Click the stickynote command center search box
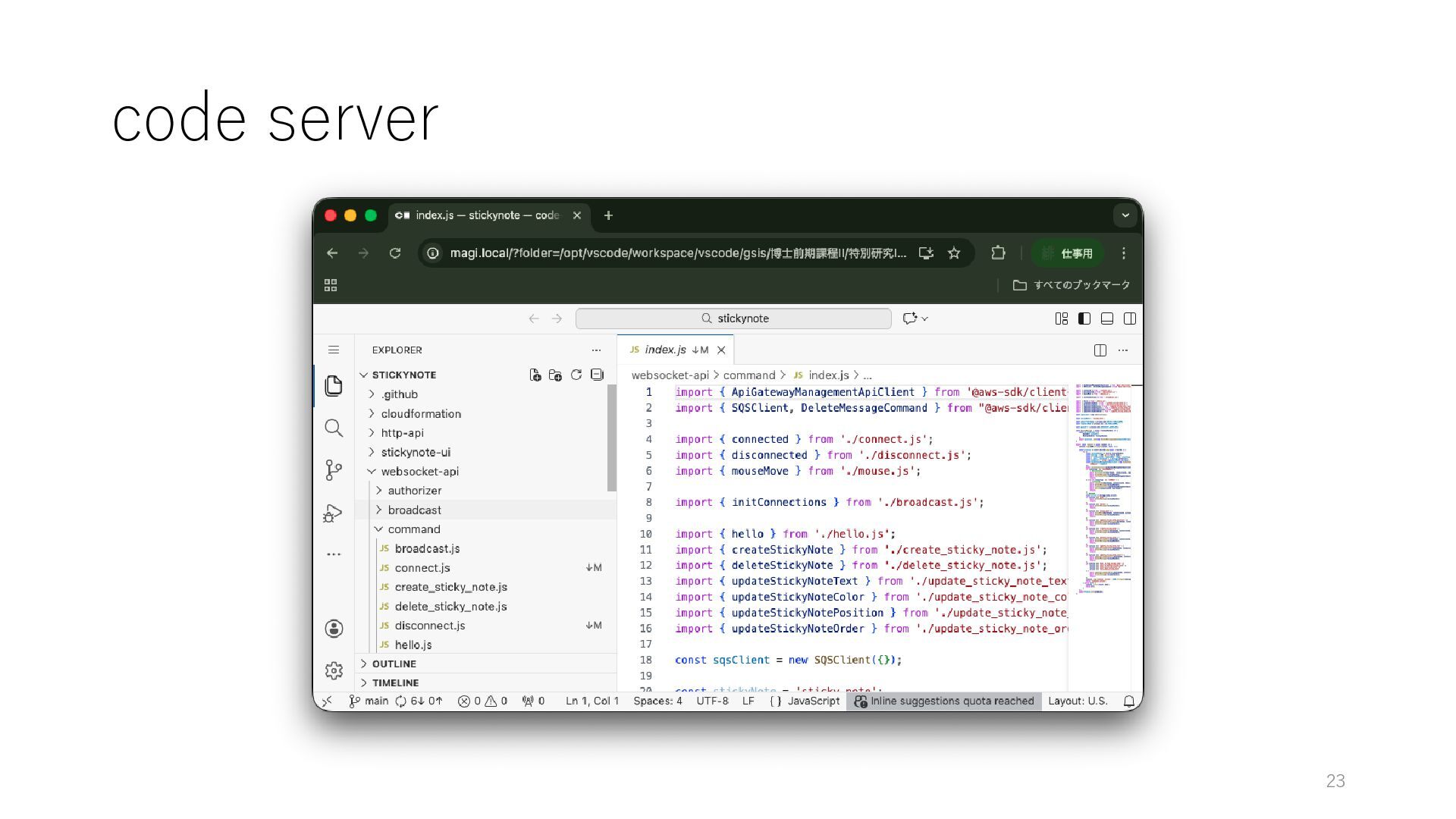The image size is (1456, 819). [x=733, y=318]
